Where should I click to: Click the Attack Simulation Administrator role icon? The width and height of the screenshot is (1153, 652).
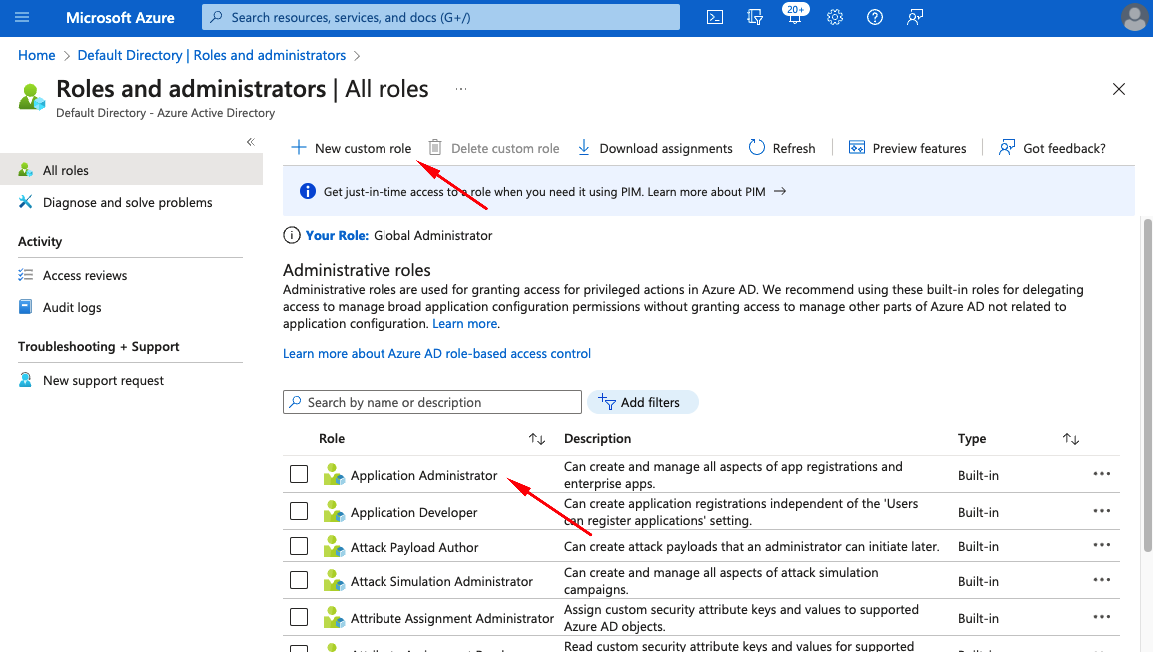coord(334,580)
